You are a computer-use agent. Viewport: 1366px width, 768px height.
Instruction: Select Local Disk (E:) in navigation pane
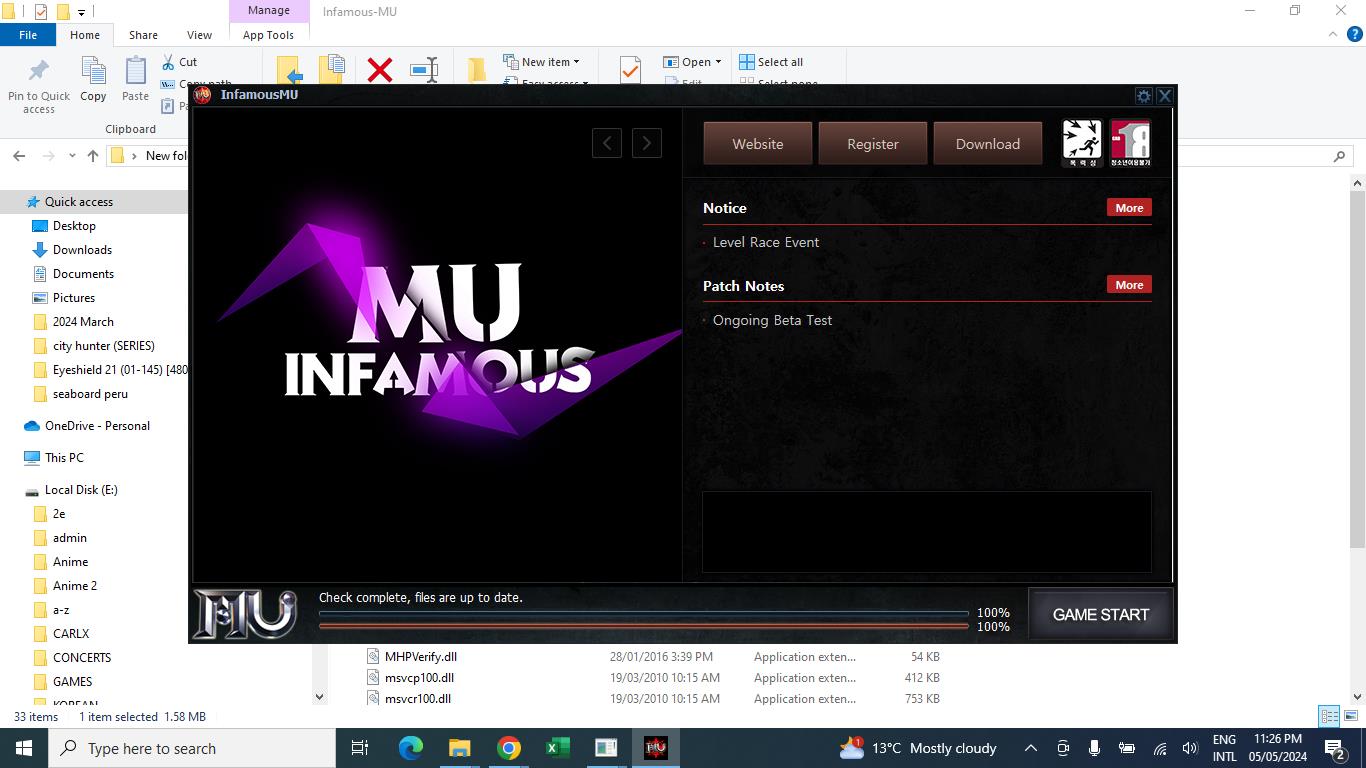(x=81, y=490)
